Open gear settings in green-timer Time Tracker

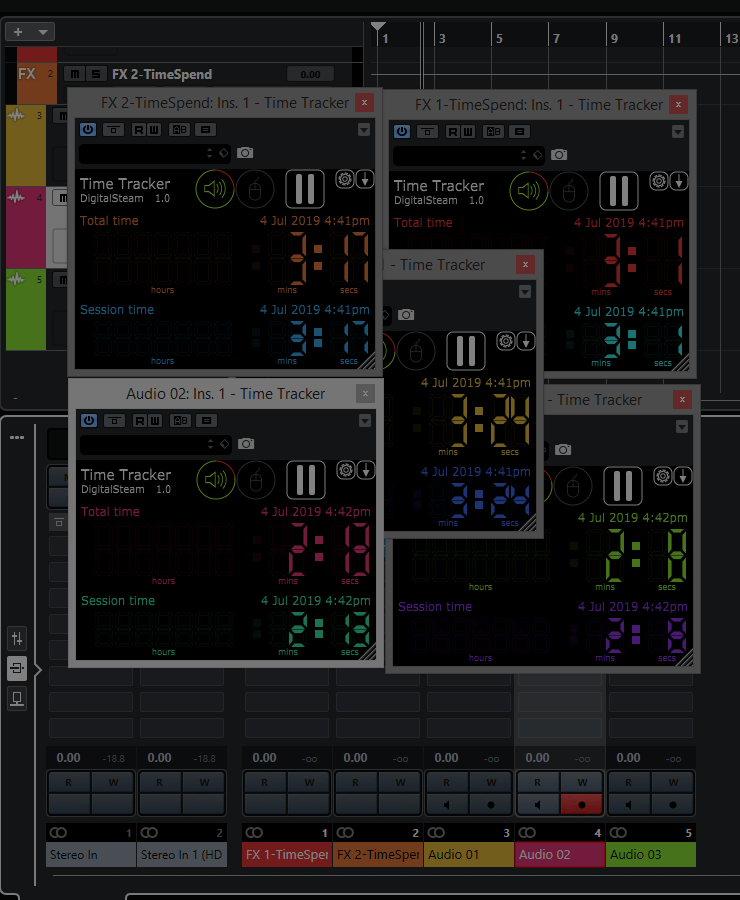pyautogui.click(x=663, y=476)
